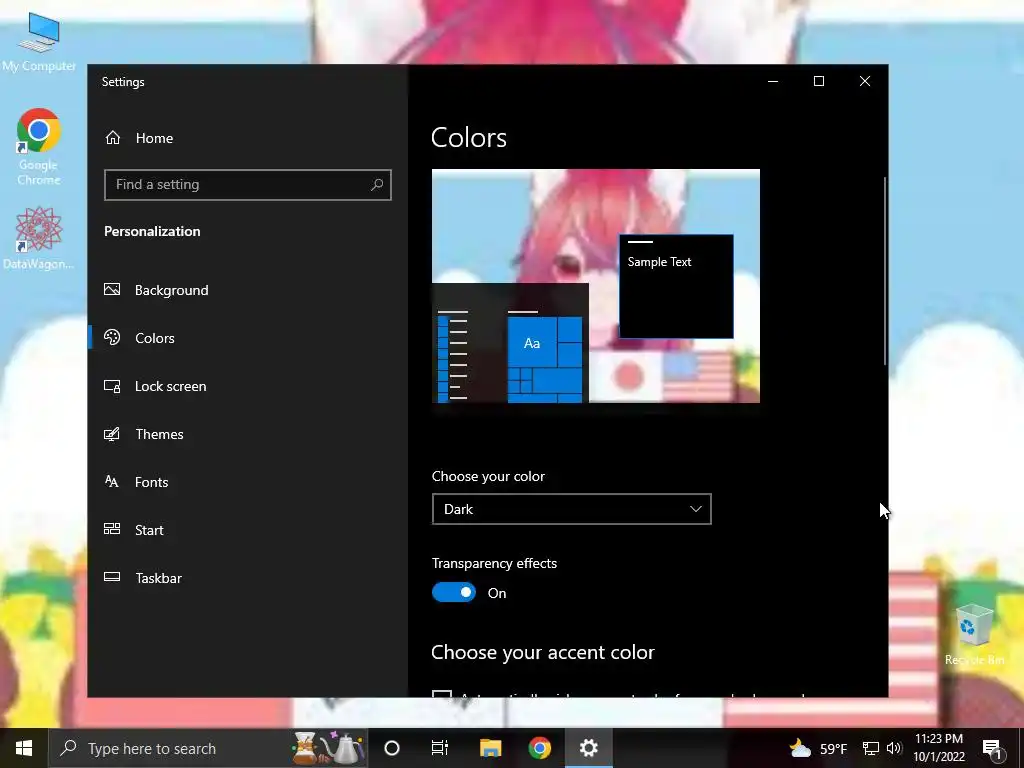The image size is (1024, 768).
Task: Select the Colors palette icon
Action: point(112,338)
